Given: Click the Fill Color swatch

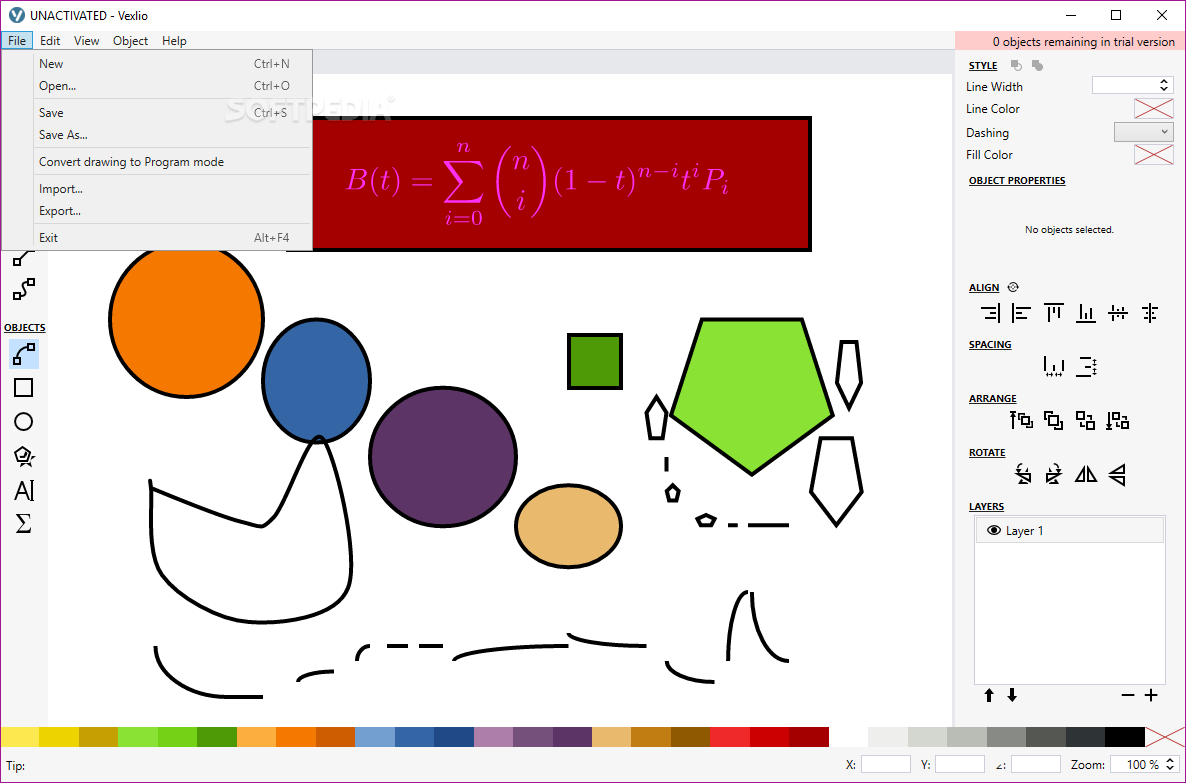Looking at the screenshot, I should (x=1153, y=154).
